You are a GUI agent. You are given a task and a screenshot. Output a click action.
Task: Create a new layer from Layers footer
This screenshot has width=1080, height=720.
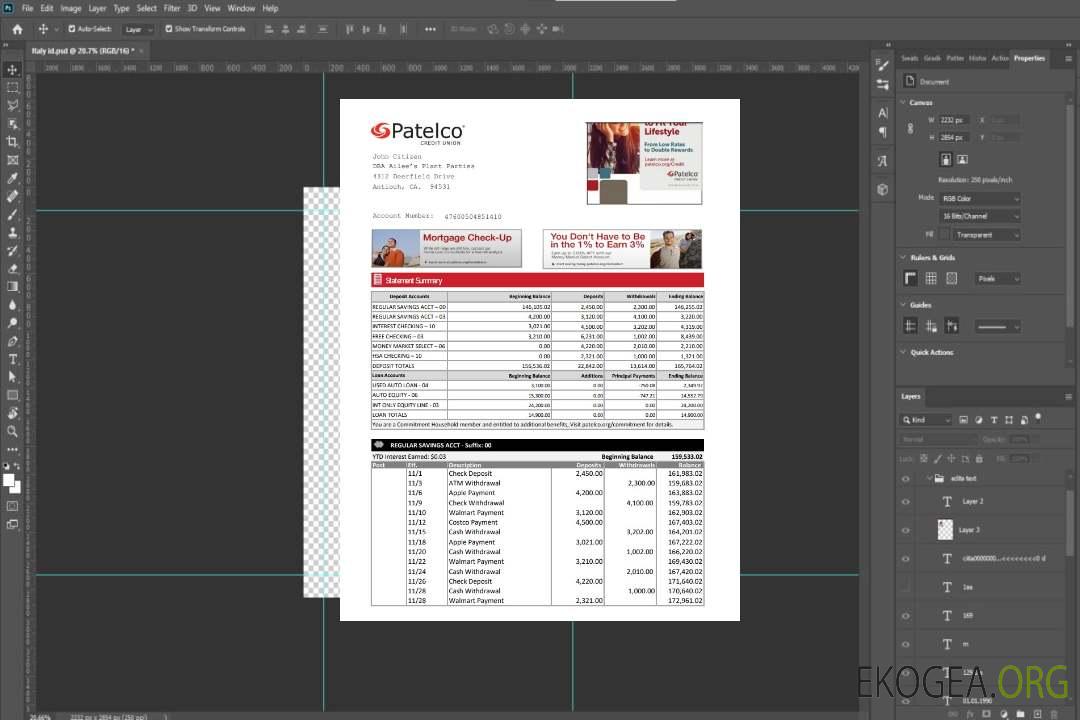tap(1037, 714)
